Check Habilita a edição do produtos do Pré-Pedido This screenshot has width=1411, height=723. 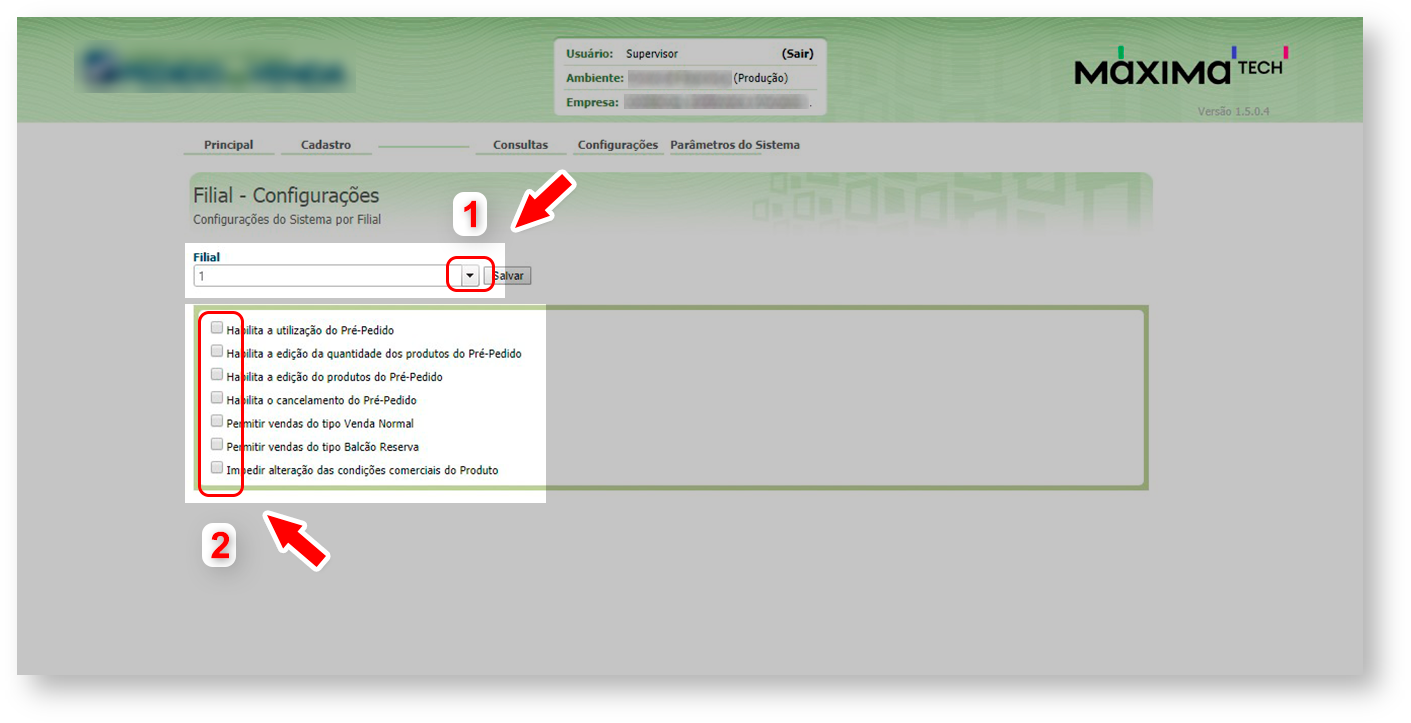pos(217,375)
